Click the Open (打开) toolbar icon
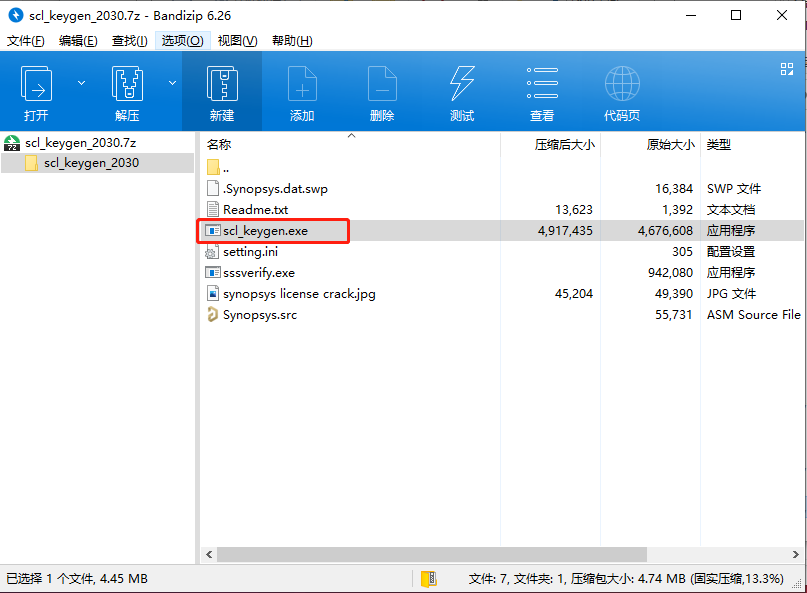The image size is (807, 593). pyautogui.click(x=36, y=83)
